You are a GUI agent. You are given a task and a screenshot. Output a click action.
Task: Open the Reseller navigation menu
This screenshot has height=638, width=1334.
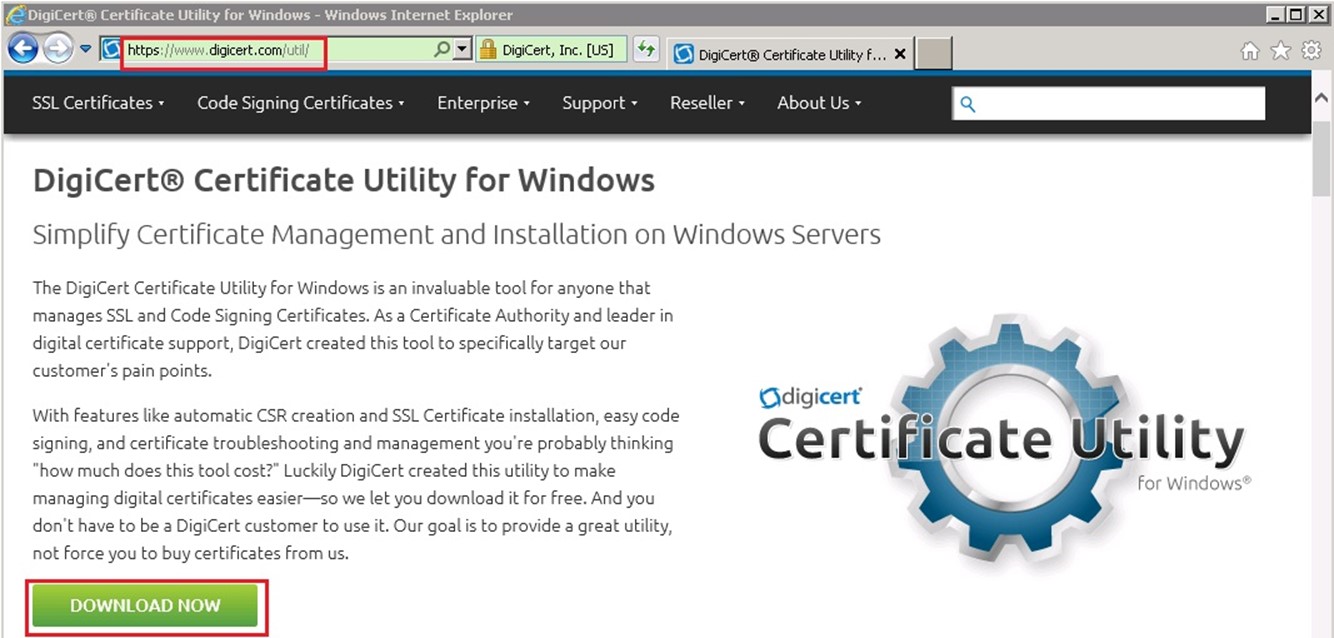tap(707, 103)
